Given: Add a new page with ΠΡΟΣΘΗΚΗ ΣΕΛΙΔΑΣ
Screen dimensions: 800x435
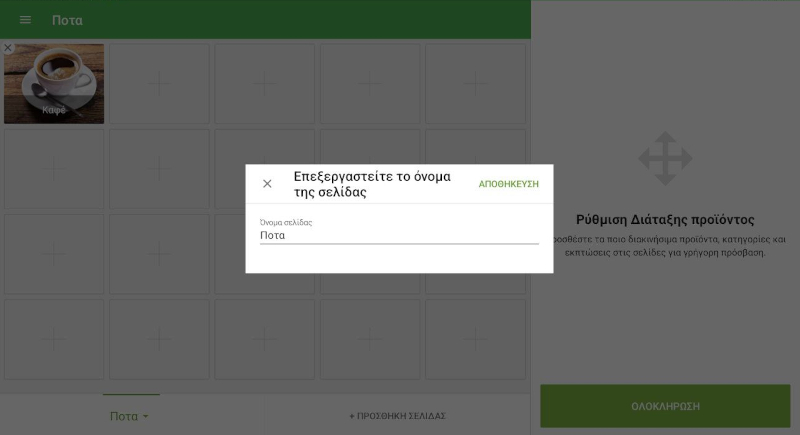Looking at the screenshot, I should pos(397,416).
